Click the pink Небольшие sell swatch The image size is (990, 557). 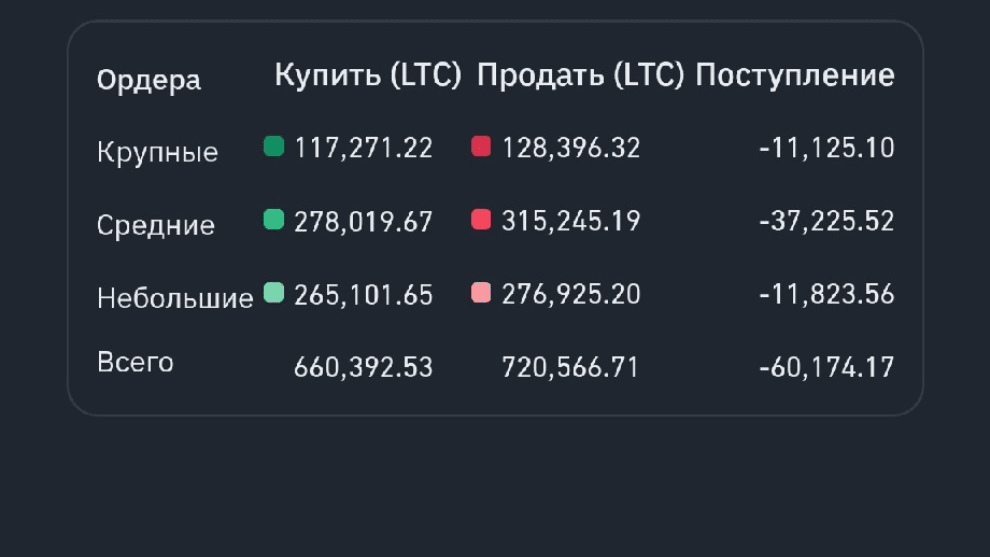(481, 293)
